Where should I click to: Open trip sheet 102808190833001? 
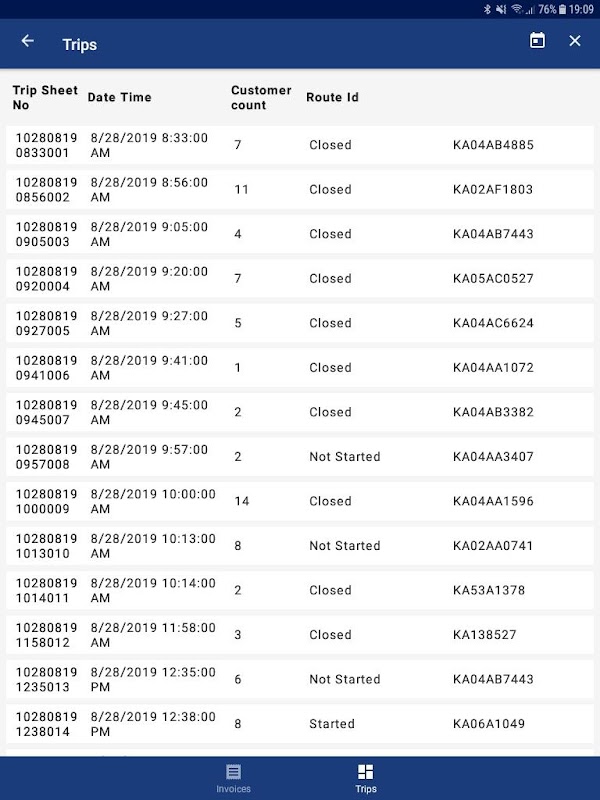(x=300, y=145)
